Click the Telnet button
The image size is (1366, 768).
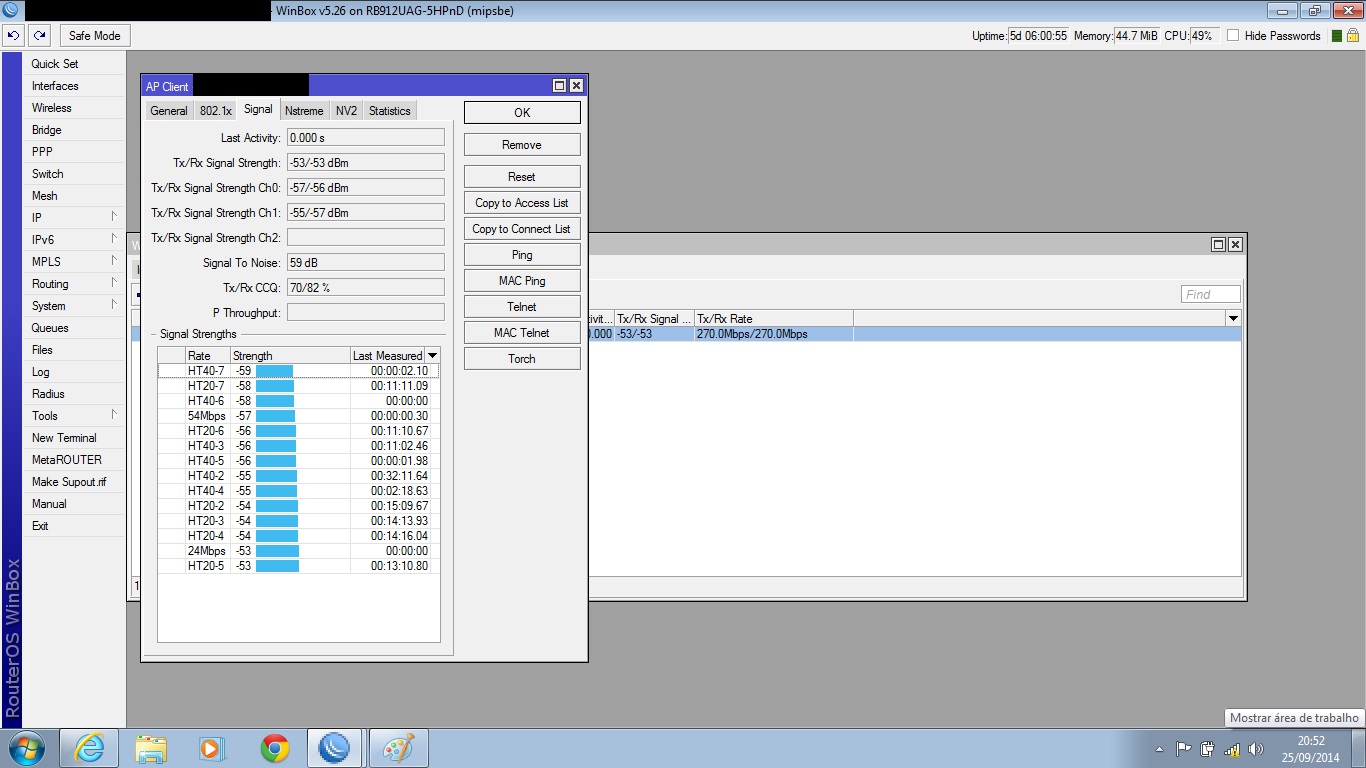point(522,307)
